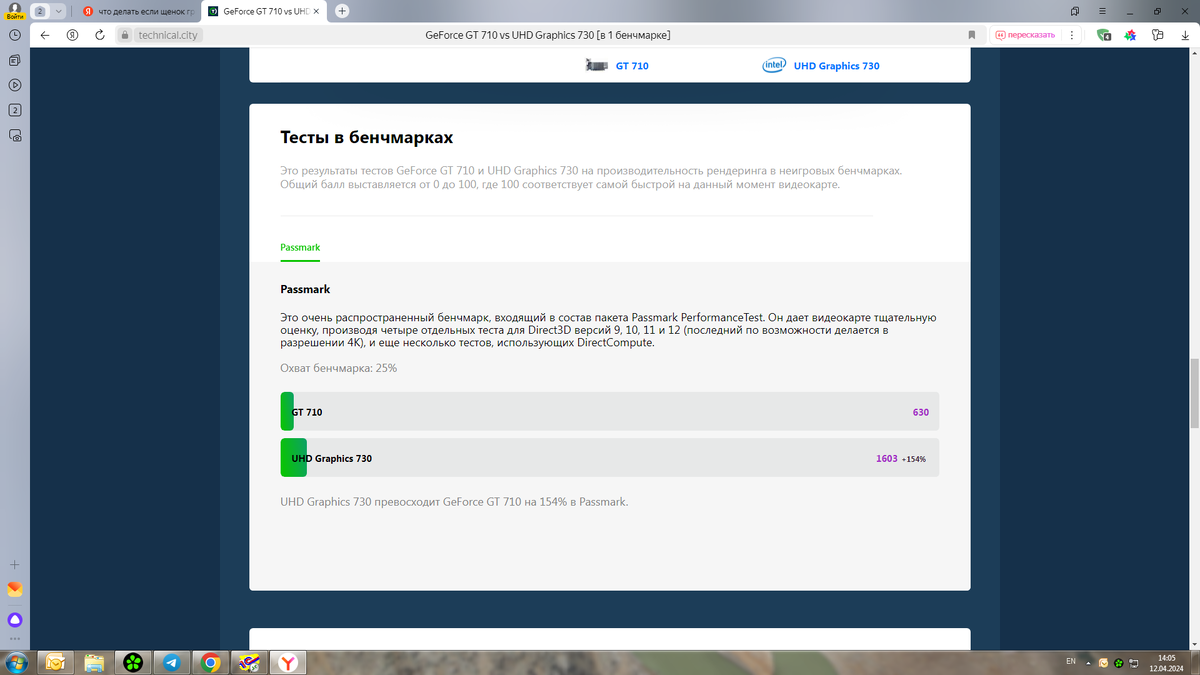Click the site lock security icon
Screen dimensions: 1200x675
pos(125,34)
